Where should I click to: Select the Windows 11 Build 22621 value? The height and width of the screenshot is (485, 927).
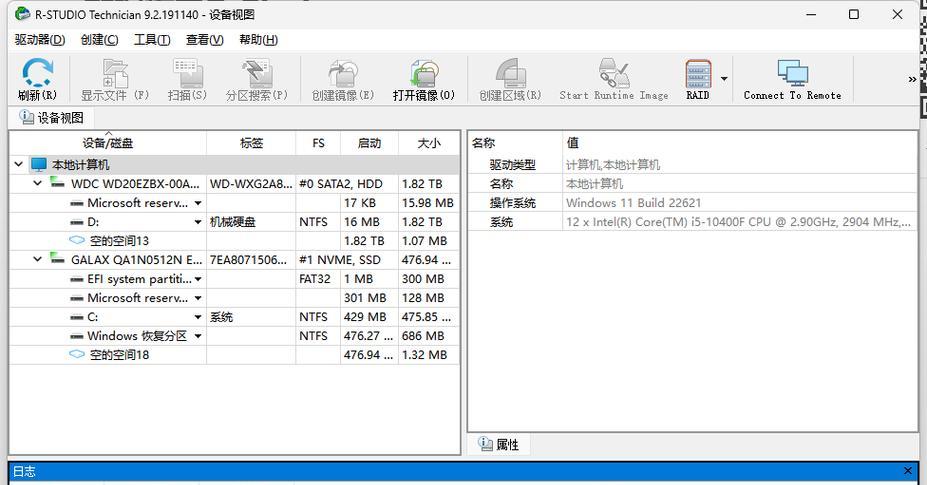(633, 203)
